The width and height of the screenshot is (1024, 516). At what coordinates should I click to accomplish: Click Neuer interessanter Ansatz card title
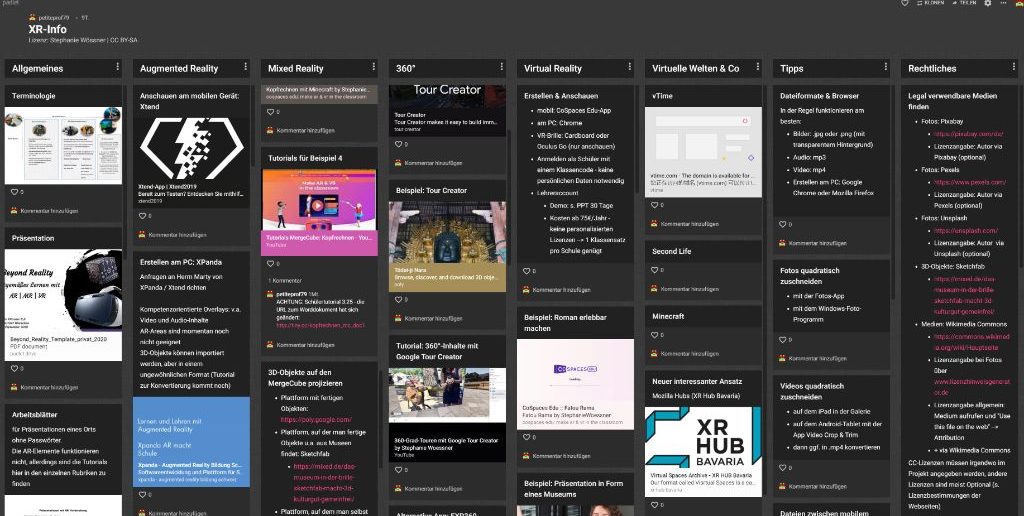point(697,381)
